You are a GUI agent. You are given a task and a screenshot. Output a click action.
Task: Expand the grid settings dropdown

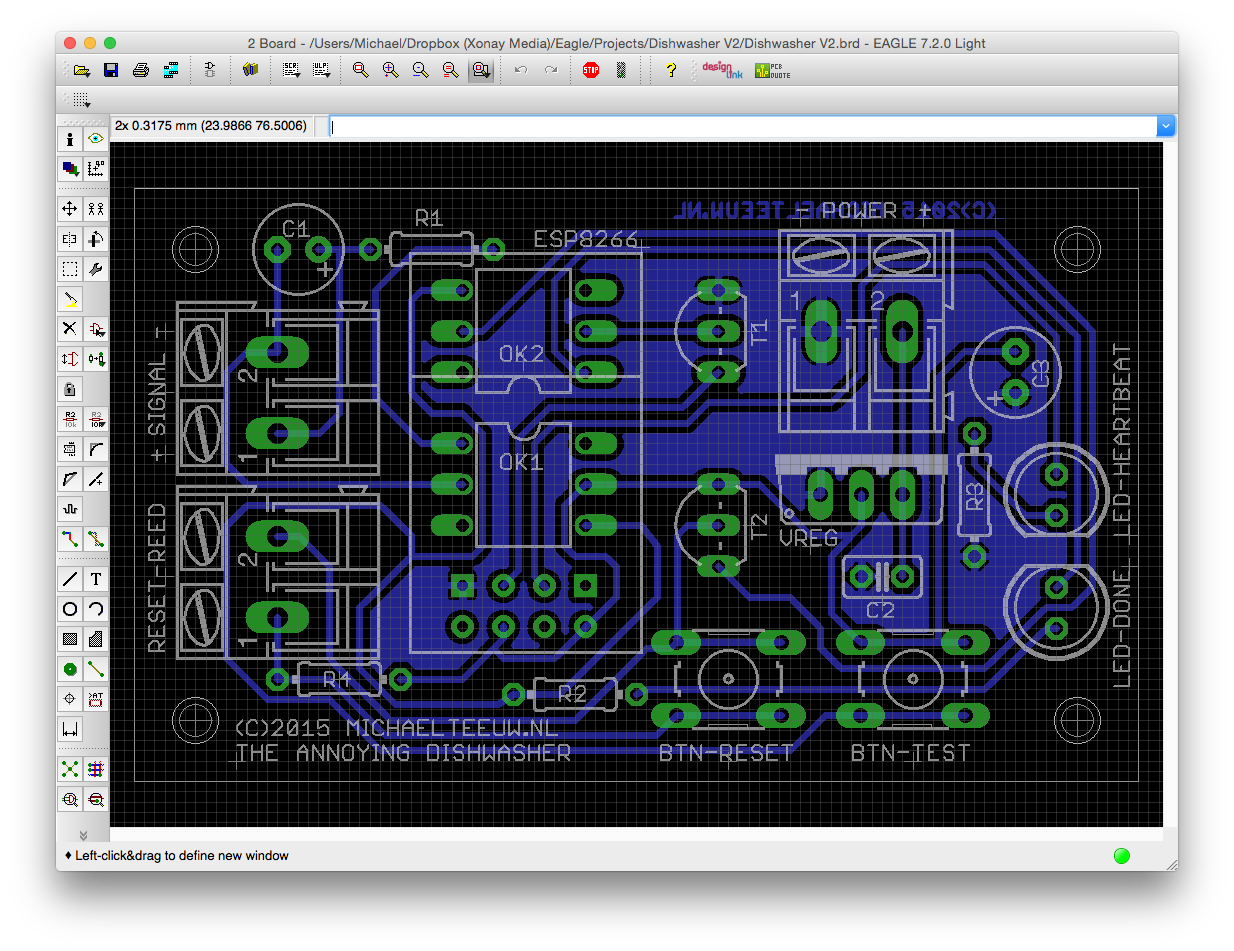[x=82, y=100]
